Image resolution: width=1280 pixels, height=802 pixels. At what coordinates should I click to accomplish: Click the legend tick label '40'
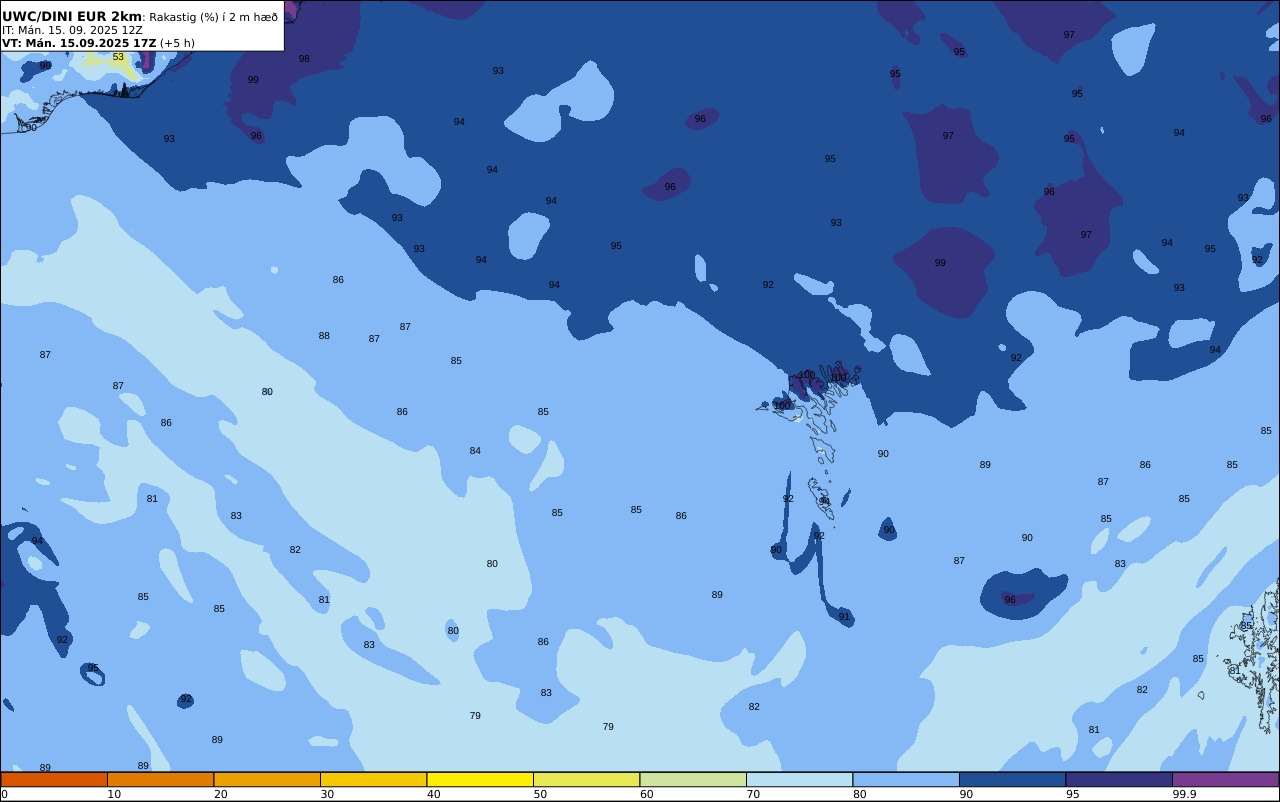(434, 794)
